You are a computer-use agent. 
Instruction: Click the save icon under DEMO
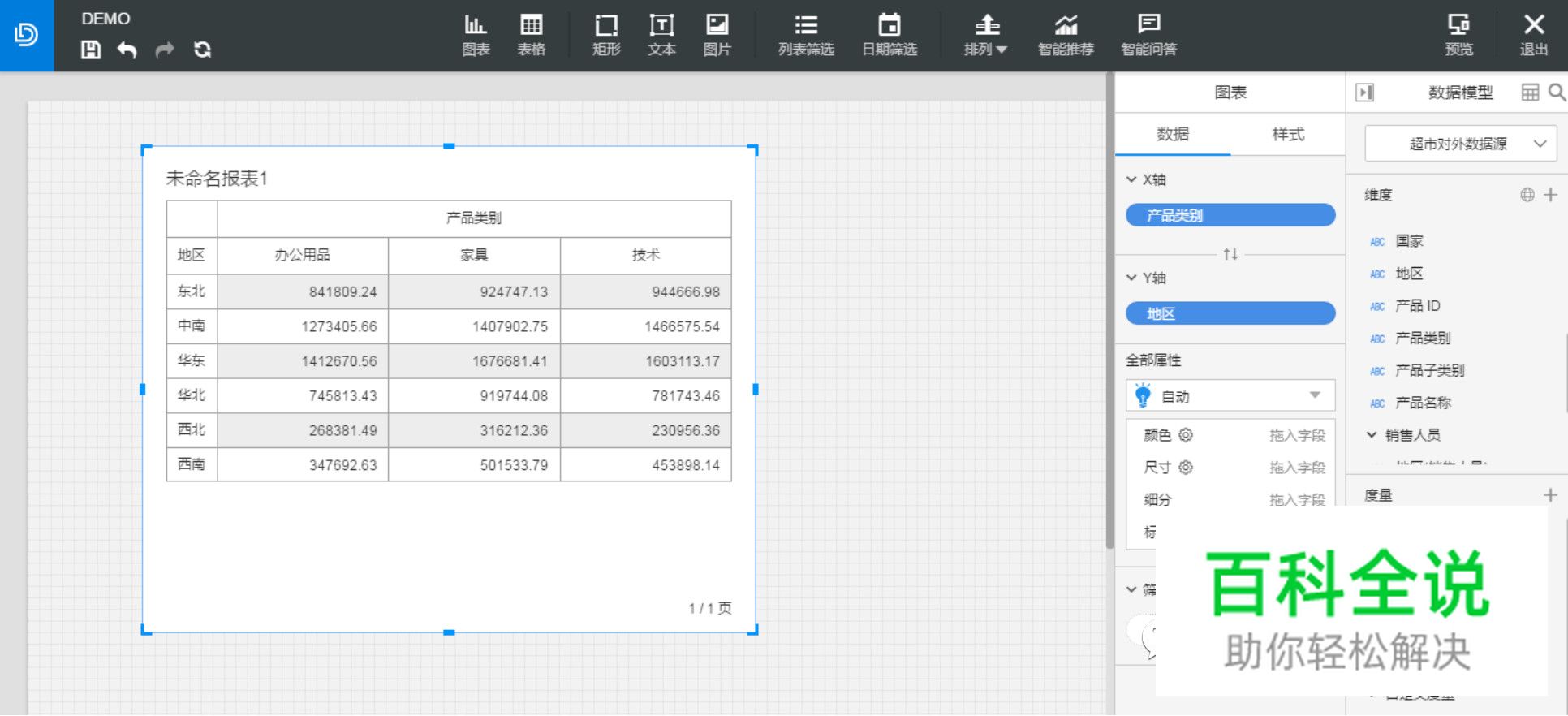[91, 50]
